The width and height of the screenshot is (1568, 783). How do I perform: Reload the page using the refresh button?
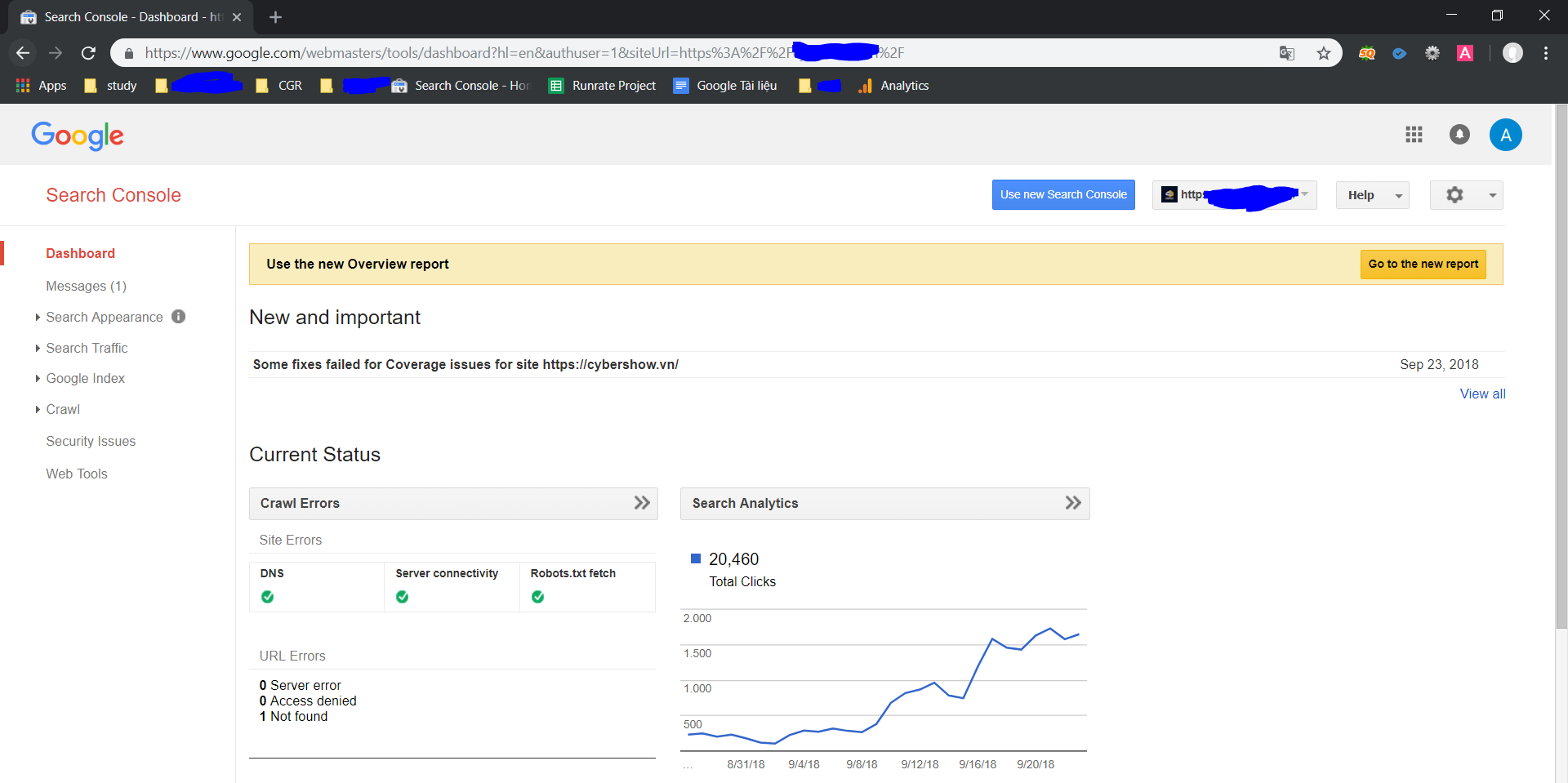tap(88, 53)
